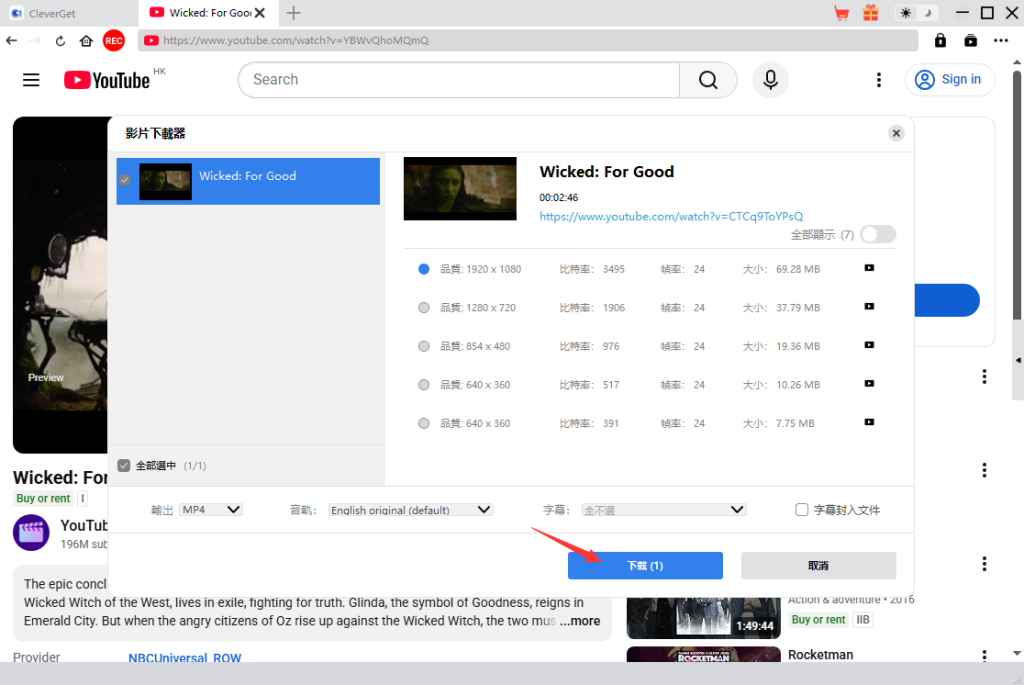Toggle the show all (7) switch
1024x685 pixels.
(x=878, y=234)
